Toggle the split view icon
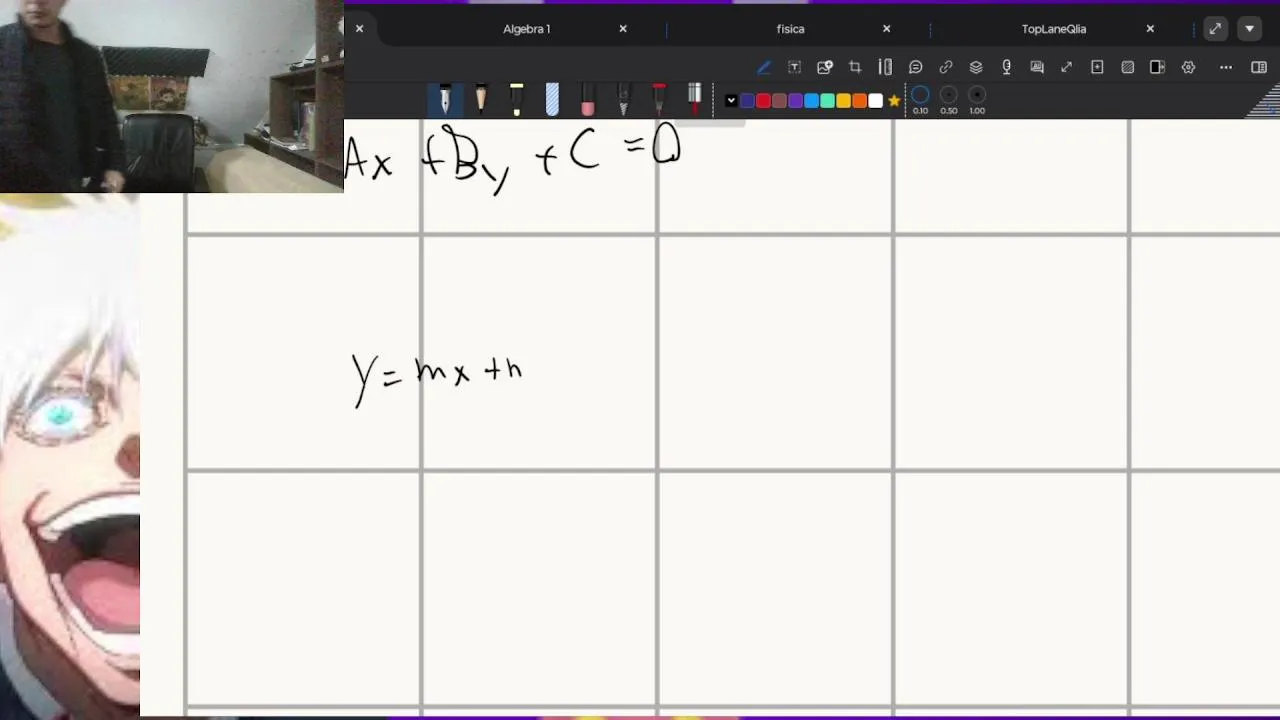This screenshot has width=1280, height=720. 1157,67
